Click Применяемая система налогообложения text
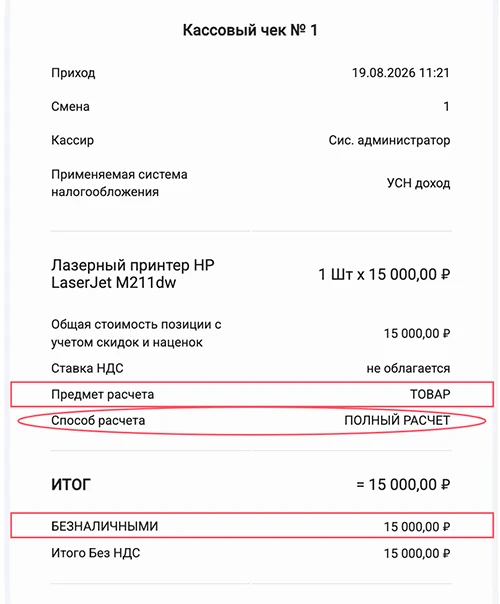Screen dimensions: 500x604 point(119,183)
